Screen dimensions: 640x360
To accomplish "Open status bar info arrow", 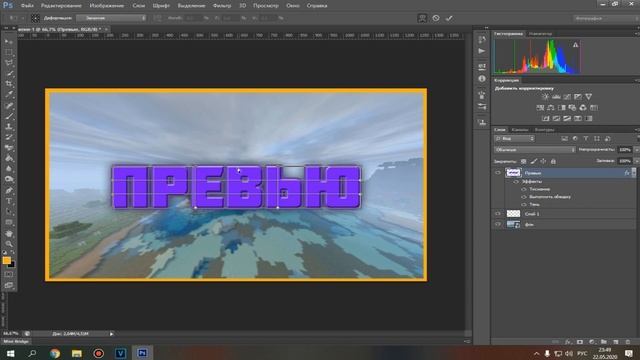I will click(111, 334).
